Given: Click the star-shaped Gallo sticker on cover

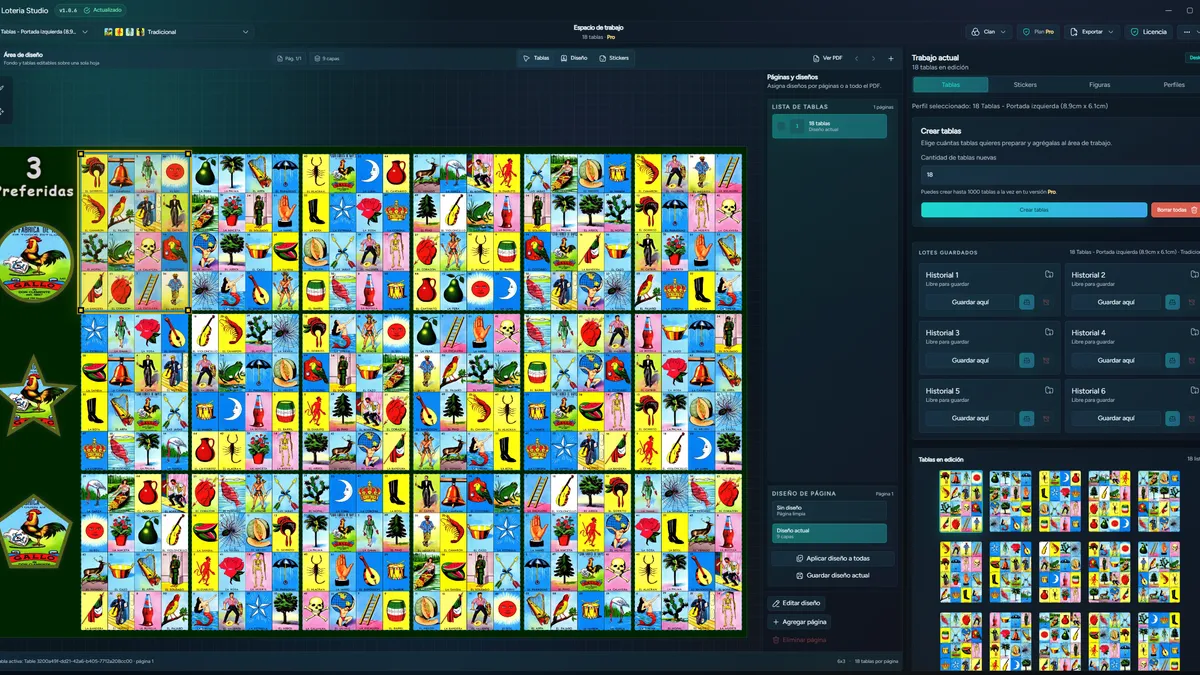Looking at the screenshot, I should (x=36, y=397).
